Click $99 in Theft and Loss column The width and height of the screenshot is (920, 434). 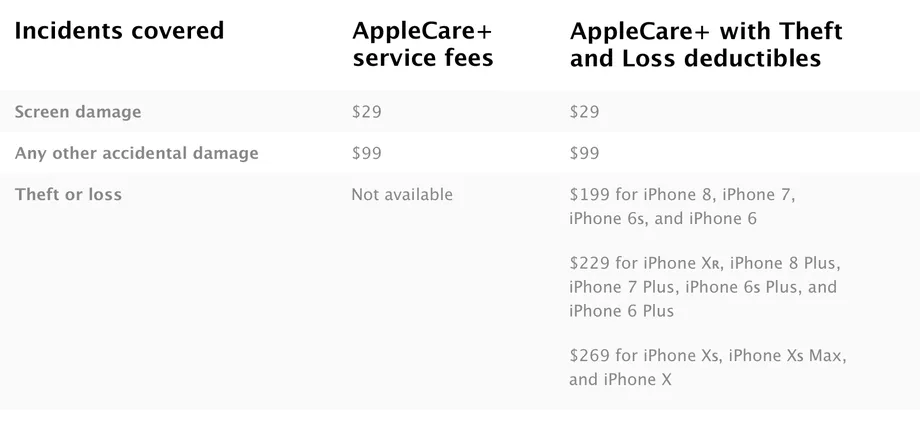pos(584,153)
